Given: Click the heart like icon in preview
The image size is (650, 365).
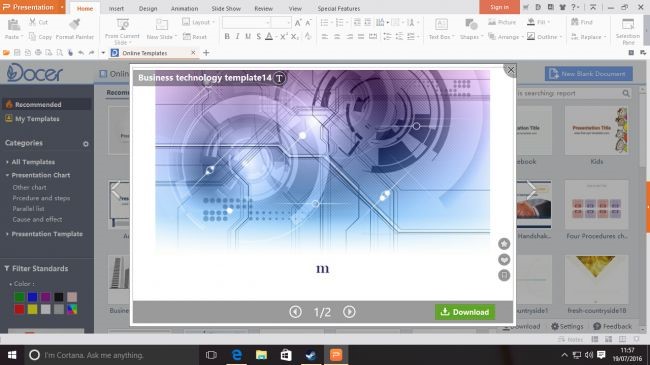Looking at the screenshot, I should click(x=504, y=260).
